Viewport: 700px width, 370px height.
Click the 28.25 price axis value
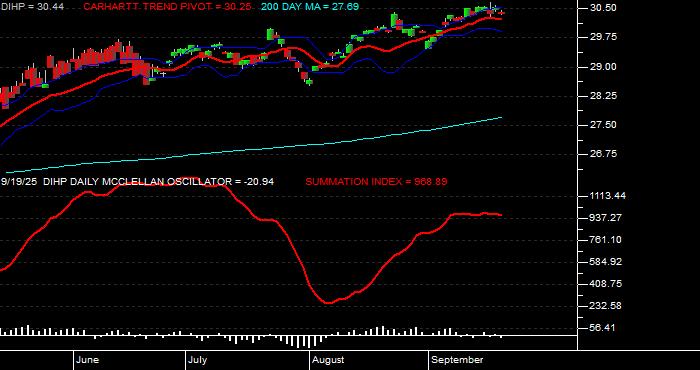click(x=604, y=96)
